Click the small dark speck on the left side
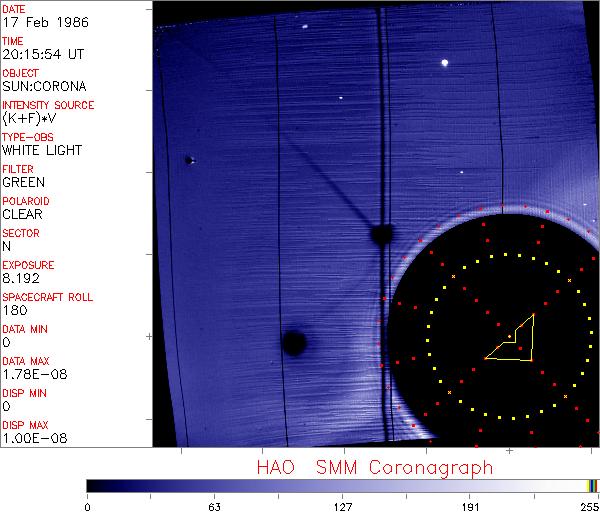600x512 pixels. tap(188, 159)
